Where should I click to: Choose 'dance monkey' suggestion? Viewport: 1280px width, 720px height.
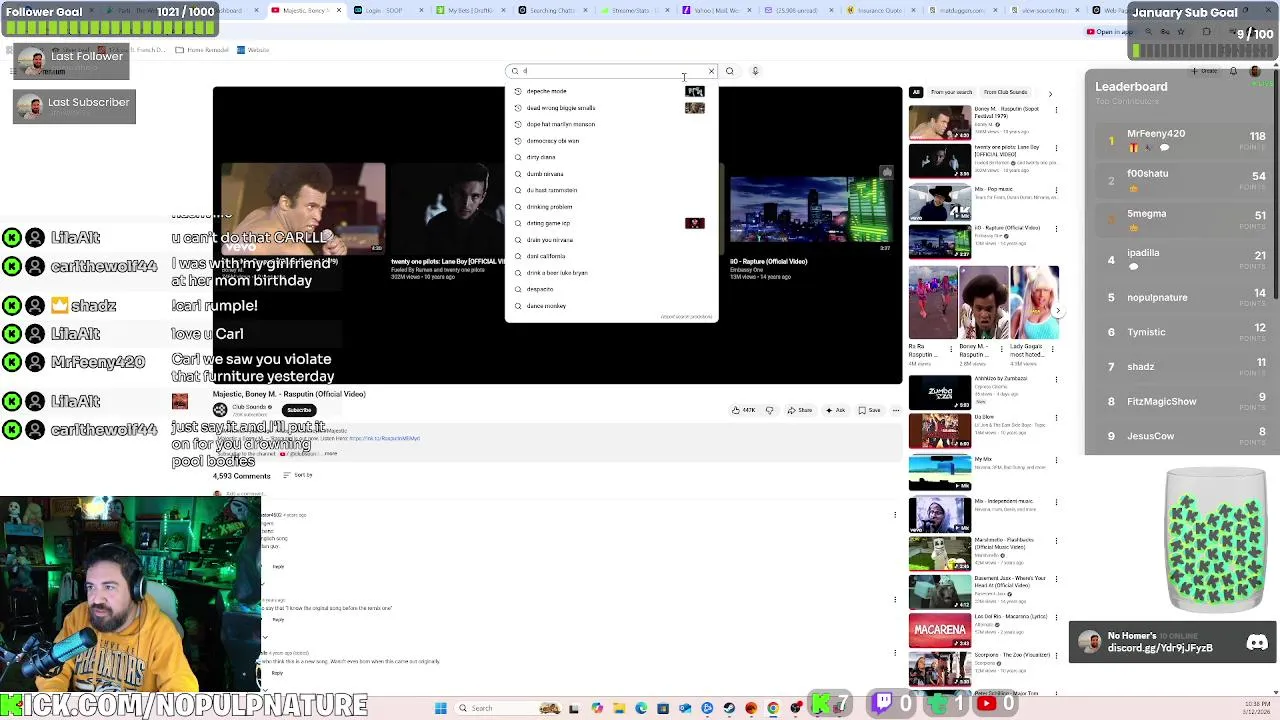(611, 306)
